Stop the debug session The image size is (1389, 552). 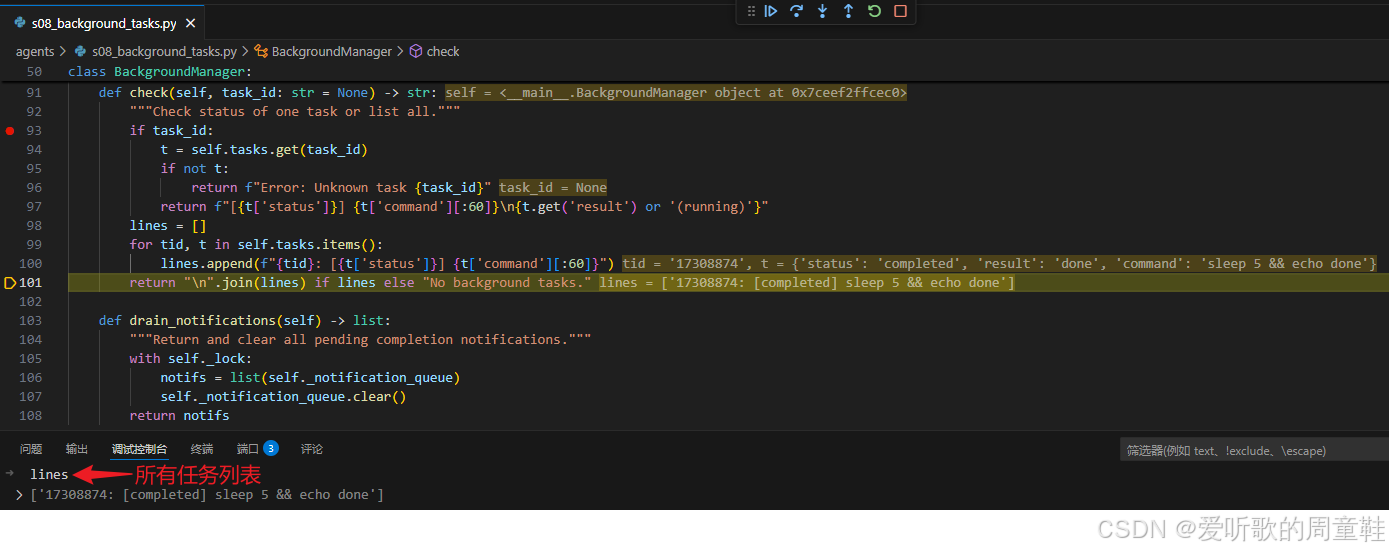coord(900,11)
